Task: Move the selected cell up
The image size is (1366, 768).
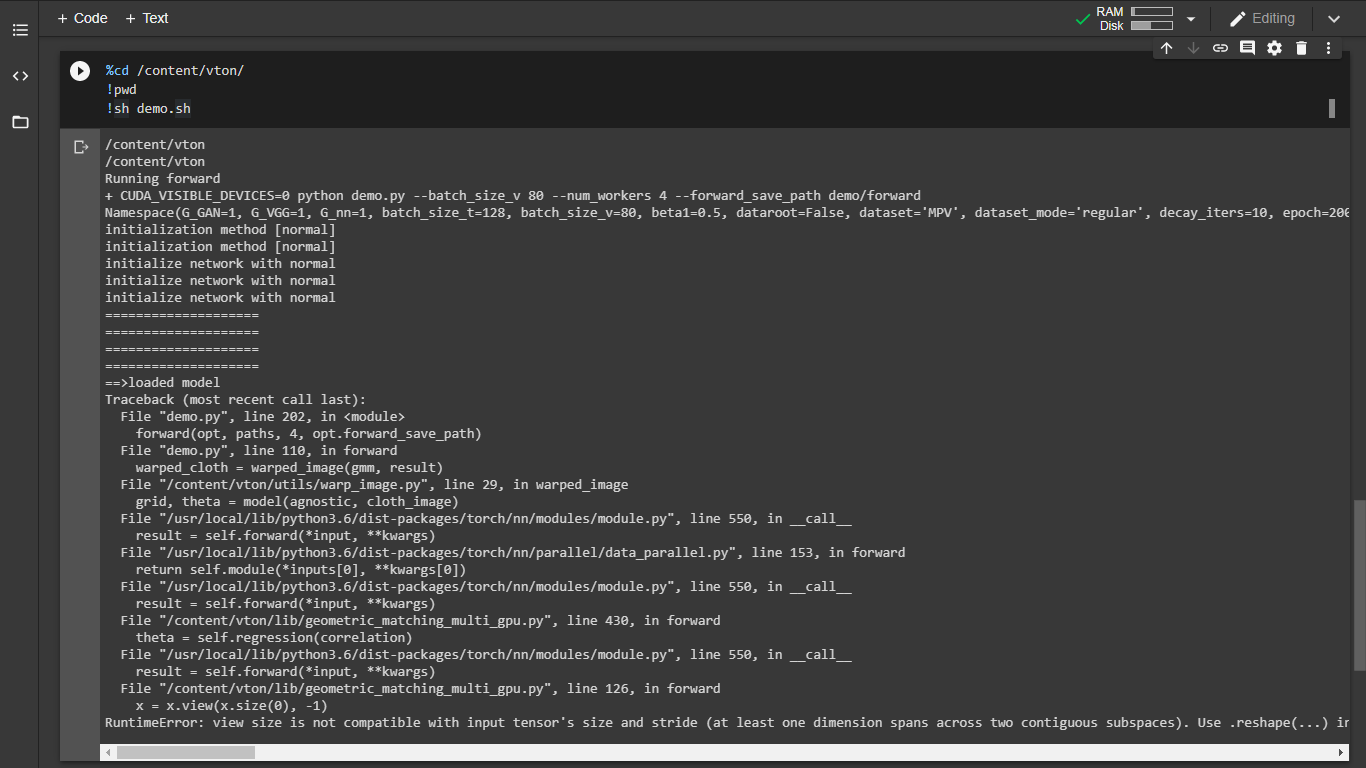Action: pos(1166,47)
